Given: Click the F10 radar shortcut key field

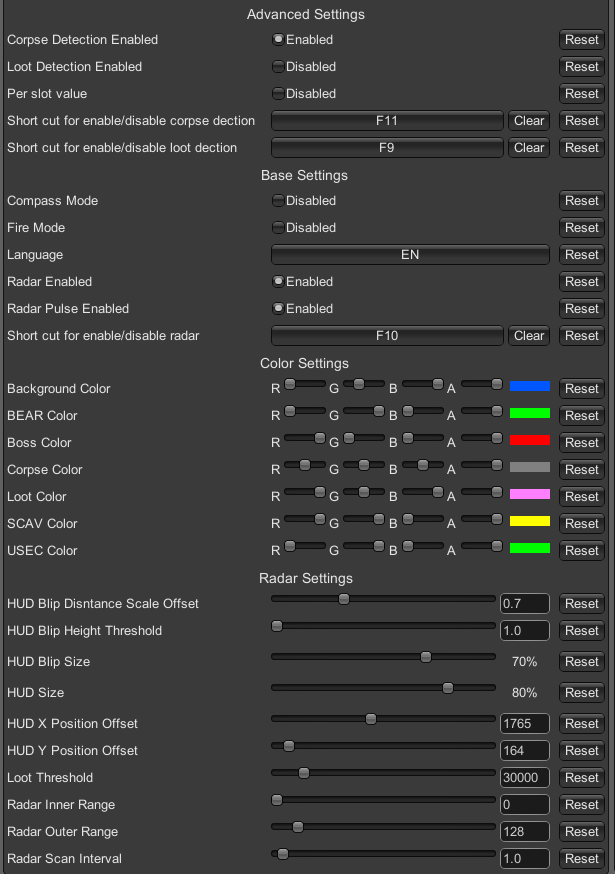Looking at the screenshot, I should click(x=387, y=336).
